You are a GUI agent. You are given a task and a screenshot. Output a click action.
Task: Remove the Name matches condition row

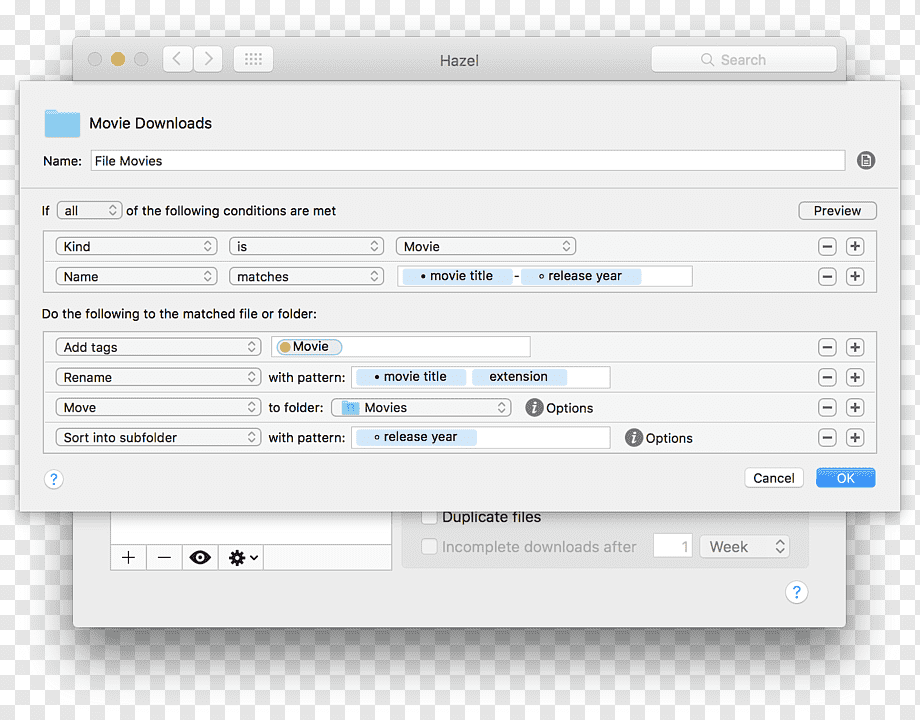pyautogui.click(x=827, y=276)
